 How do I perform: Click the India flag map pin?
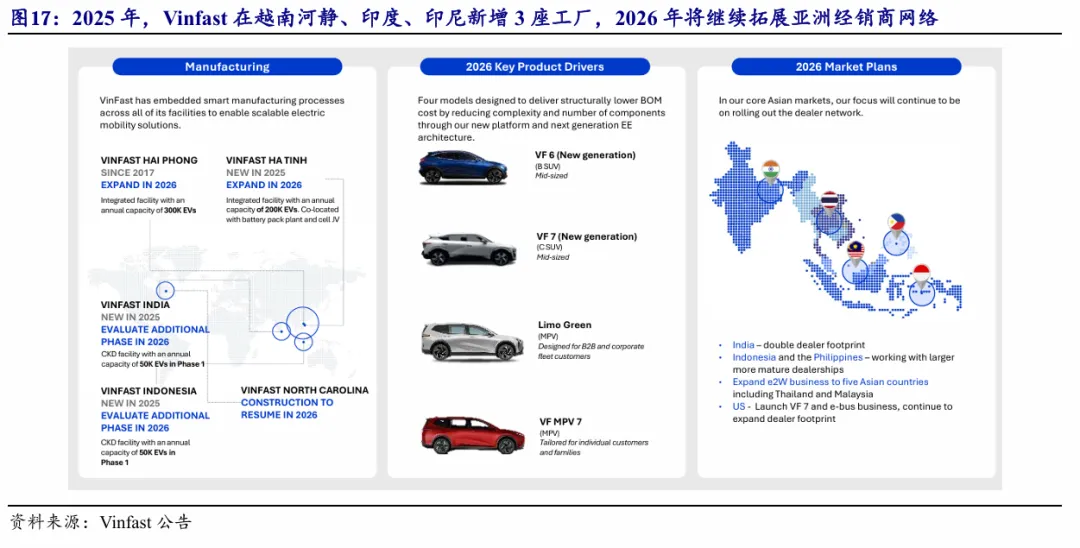tap(771, 172)
